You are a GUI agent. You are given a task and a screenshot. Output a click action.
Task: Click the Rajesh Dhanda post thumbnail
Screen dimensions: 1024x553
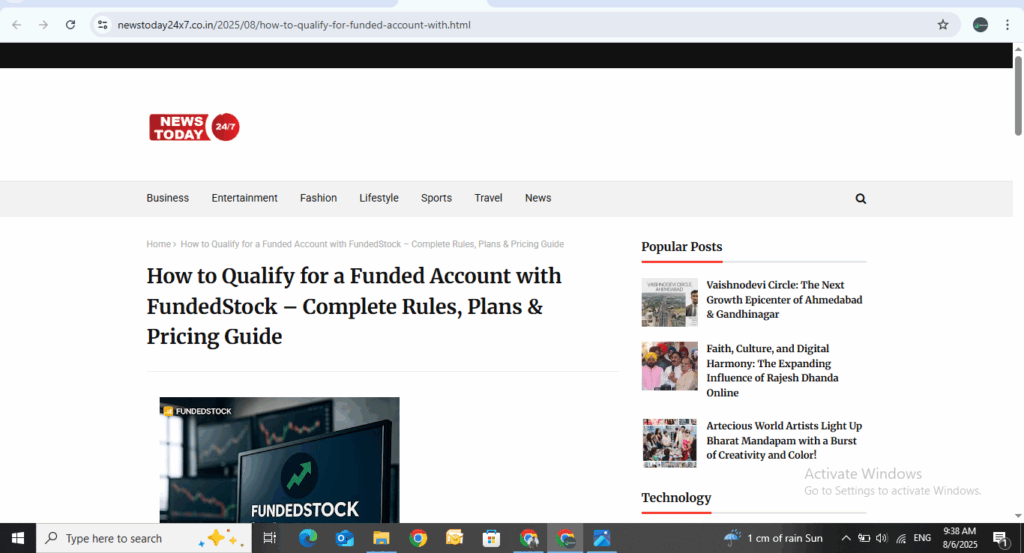pos(669,366)
